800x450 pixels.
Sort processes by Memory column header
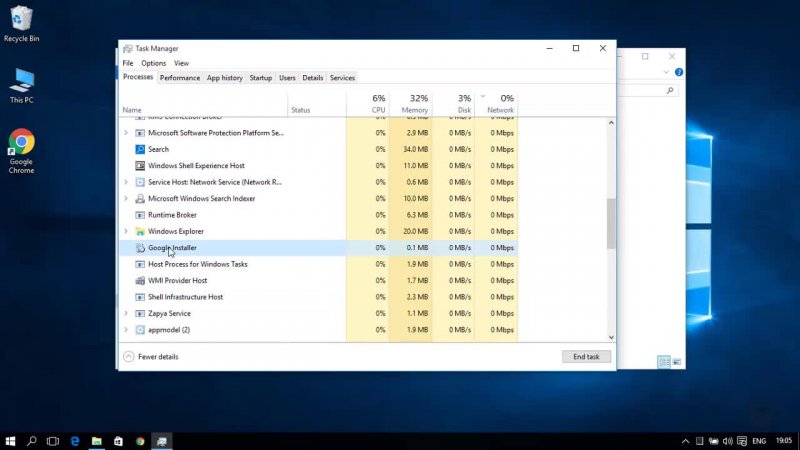(x=414, y=104)
